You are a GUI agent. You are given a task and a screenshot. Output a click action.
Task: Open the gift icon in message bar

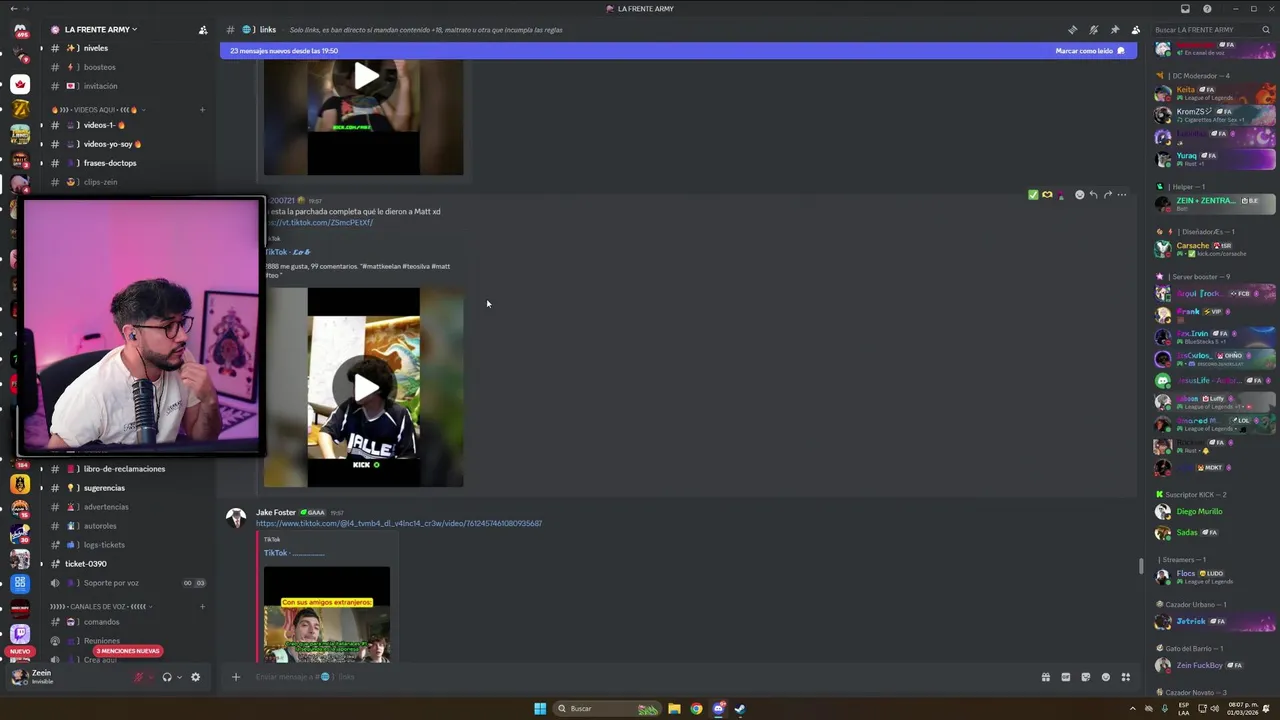1045,677
